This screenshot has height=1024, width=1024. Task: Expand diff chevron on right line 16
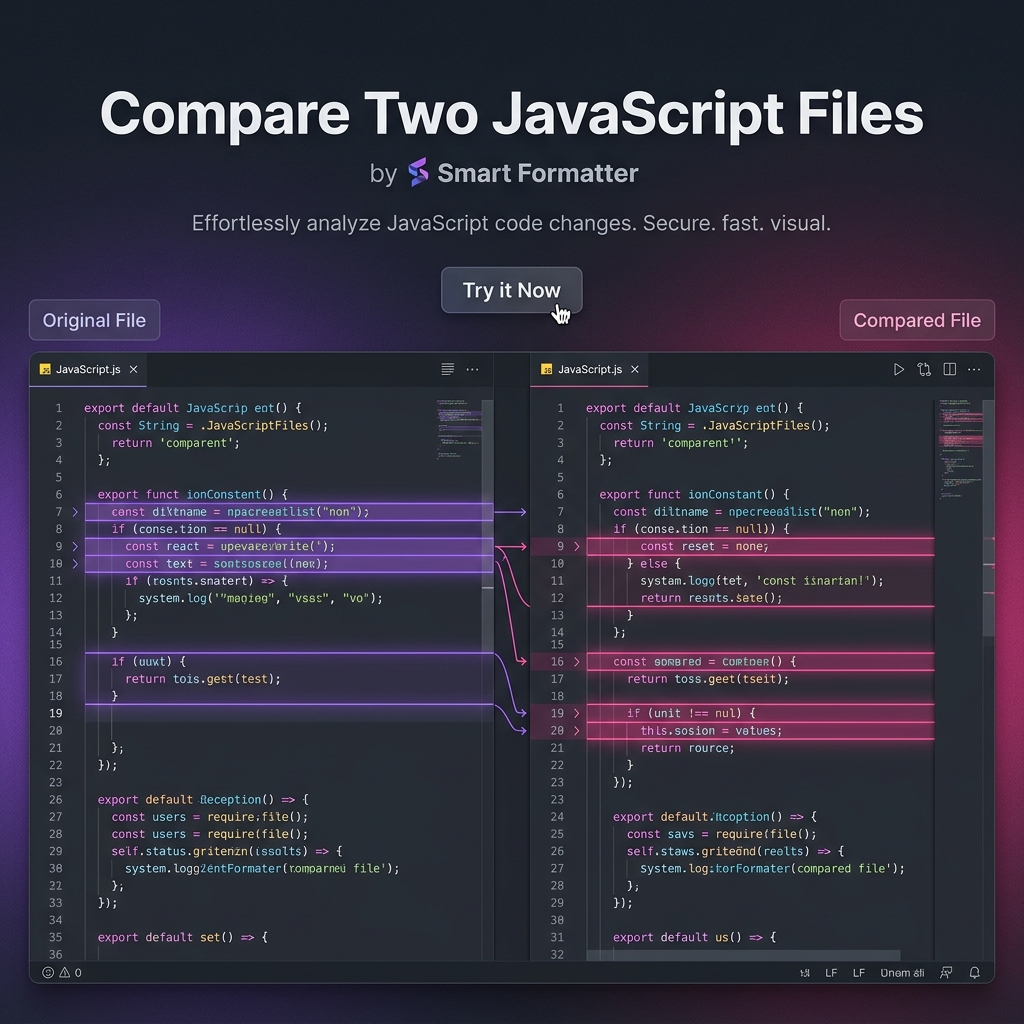tap(577, 662)
